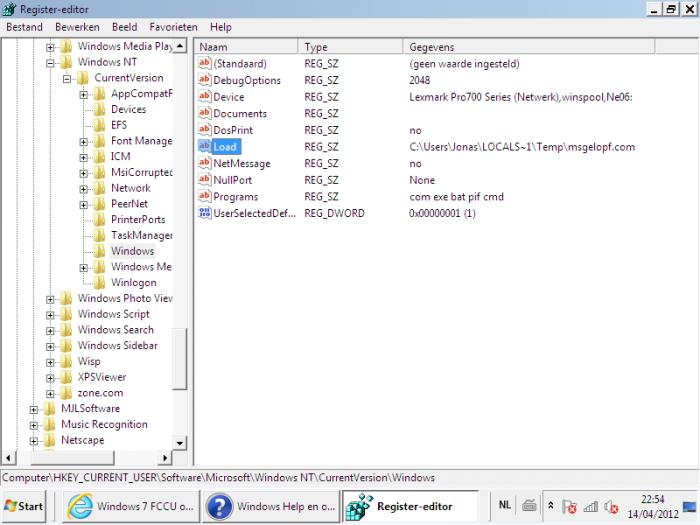Collapse the CurrentVersion tree node
This screenshot has width=700, height=525.
tap(67, 79)
